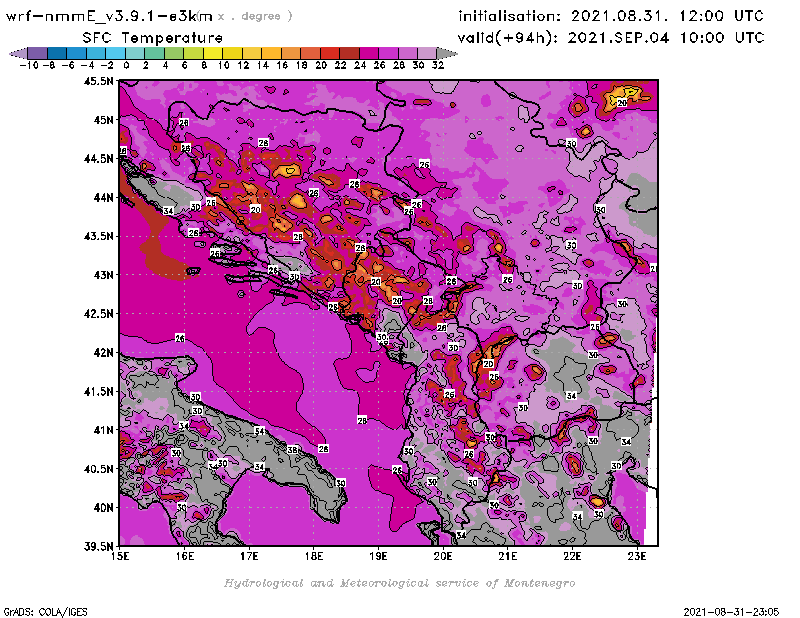
Task: Click 'Hydrological and Meteorological service of Montenegro' caption
Action: (399, 583)
